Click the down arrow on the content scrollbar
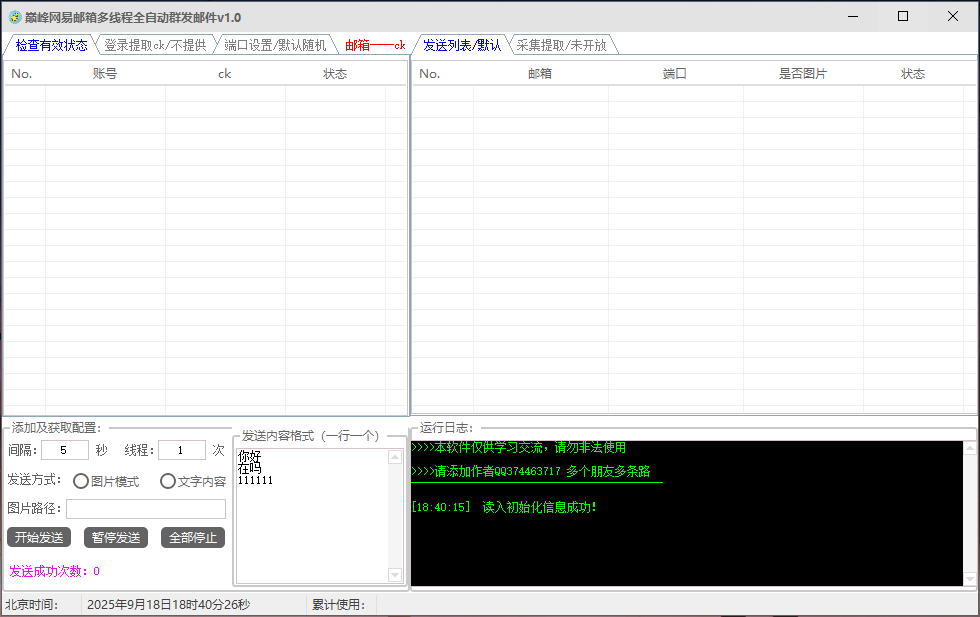Screen dimensions: 980x617 (393, 575)
